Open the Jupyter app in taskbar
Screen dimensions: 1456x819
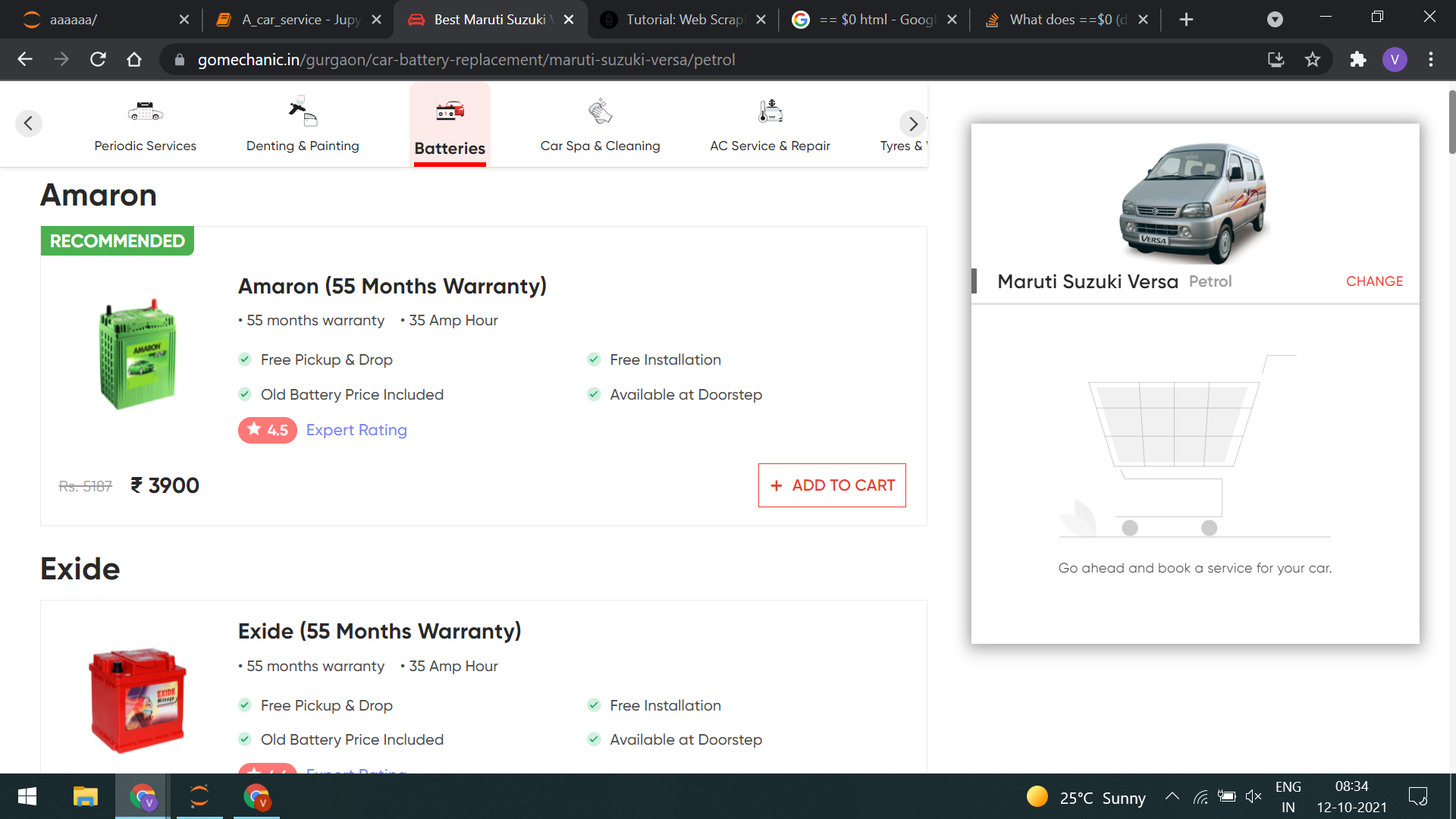pos(199,796)
